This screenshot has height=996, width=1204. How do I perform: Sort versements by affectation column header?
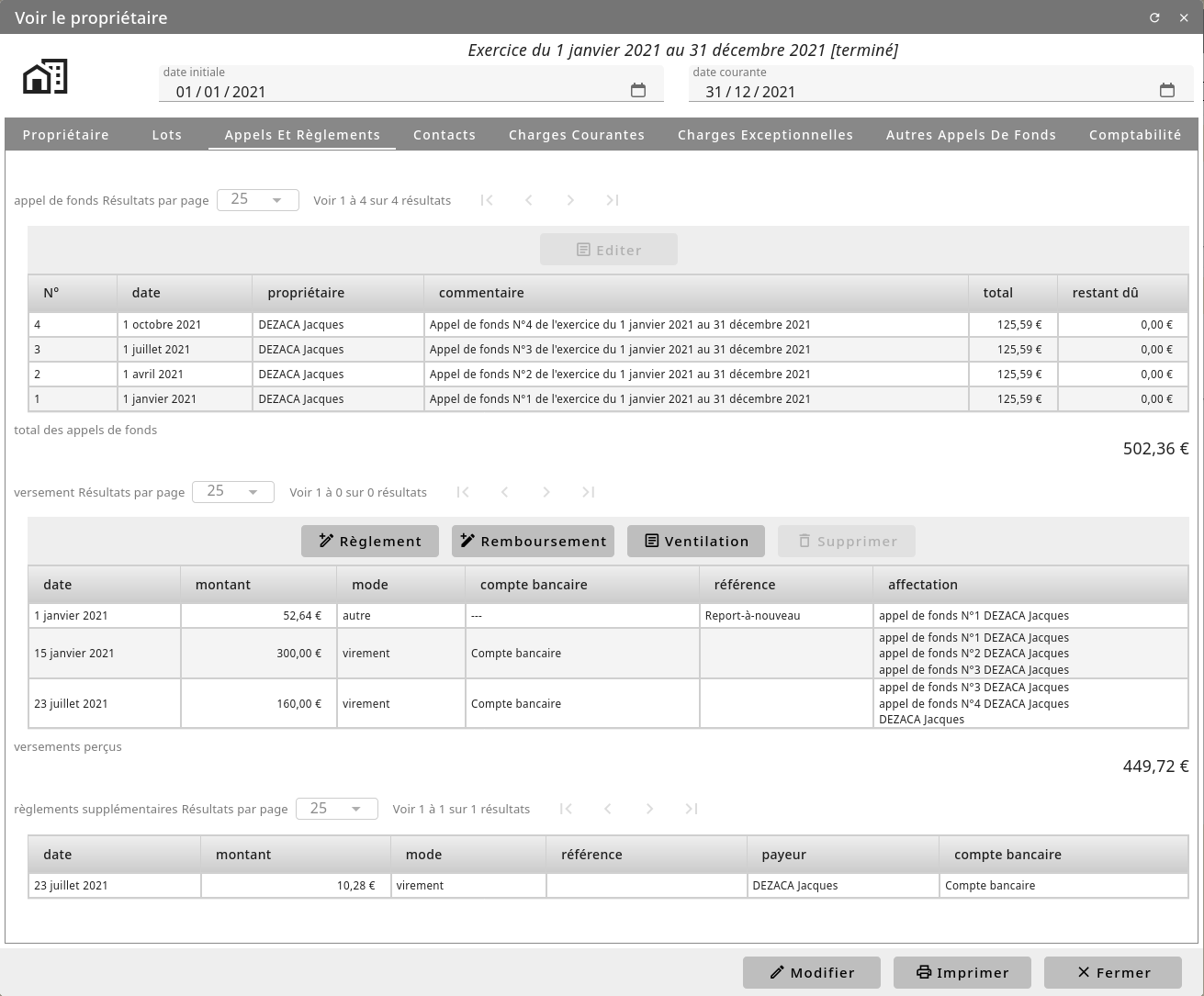1030,585
